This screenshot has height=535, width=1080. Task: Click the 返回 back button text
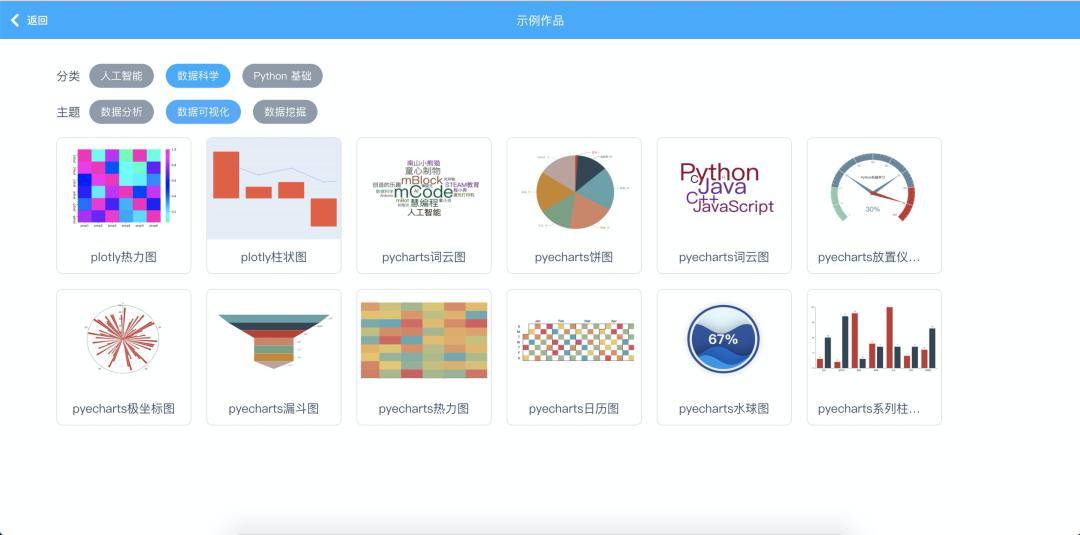click(x=37, y=20)
